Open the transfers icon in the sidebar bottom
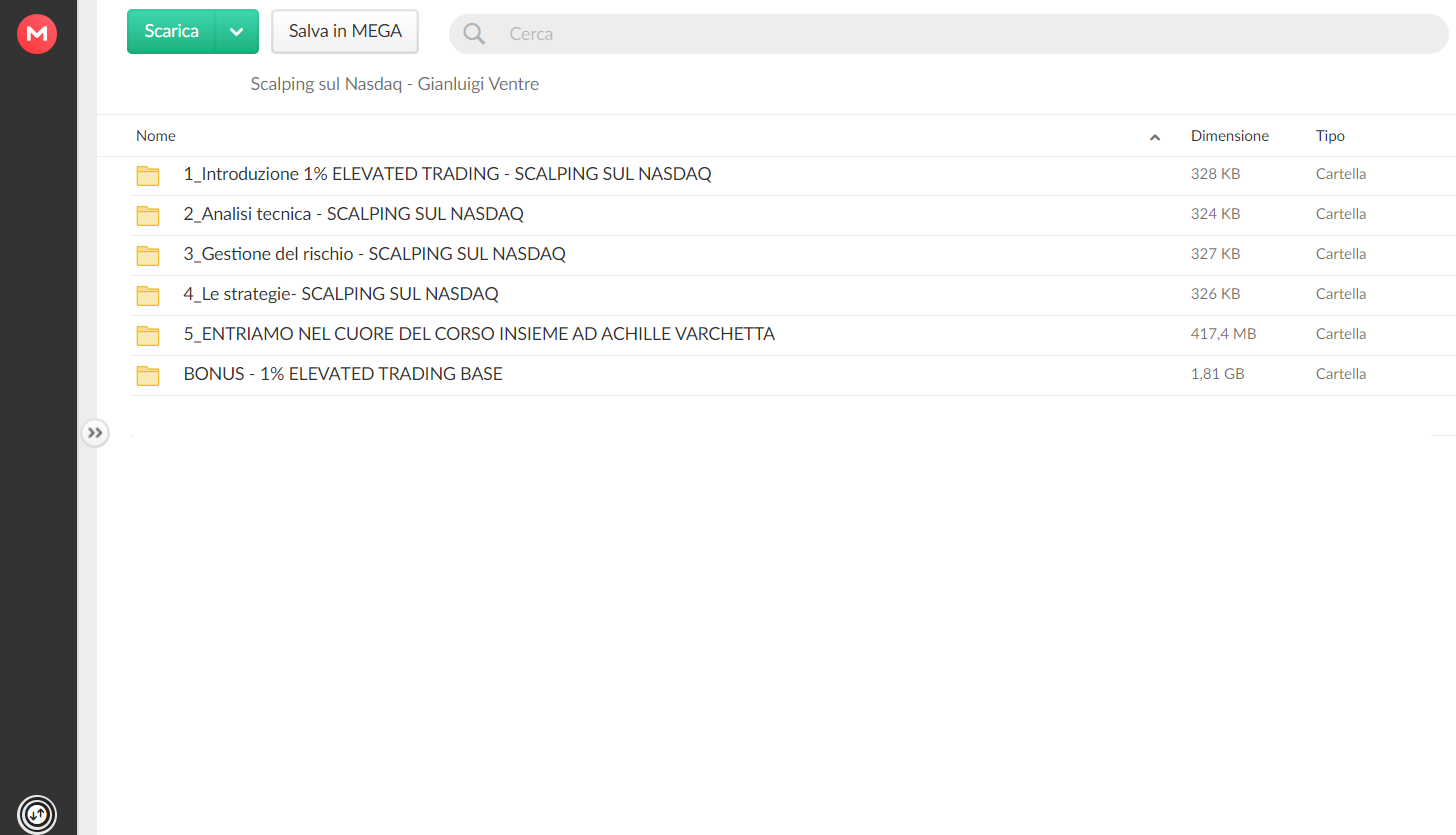The height and width of the screenshot is (835, 1456). point(37,813)
